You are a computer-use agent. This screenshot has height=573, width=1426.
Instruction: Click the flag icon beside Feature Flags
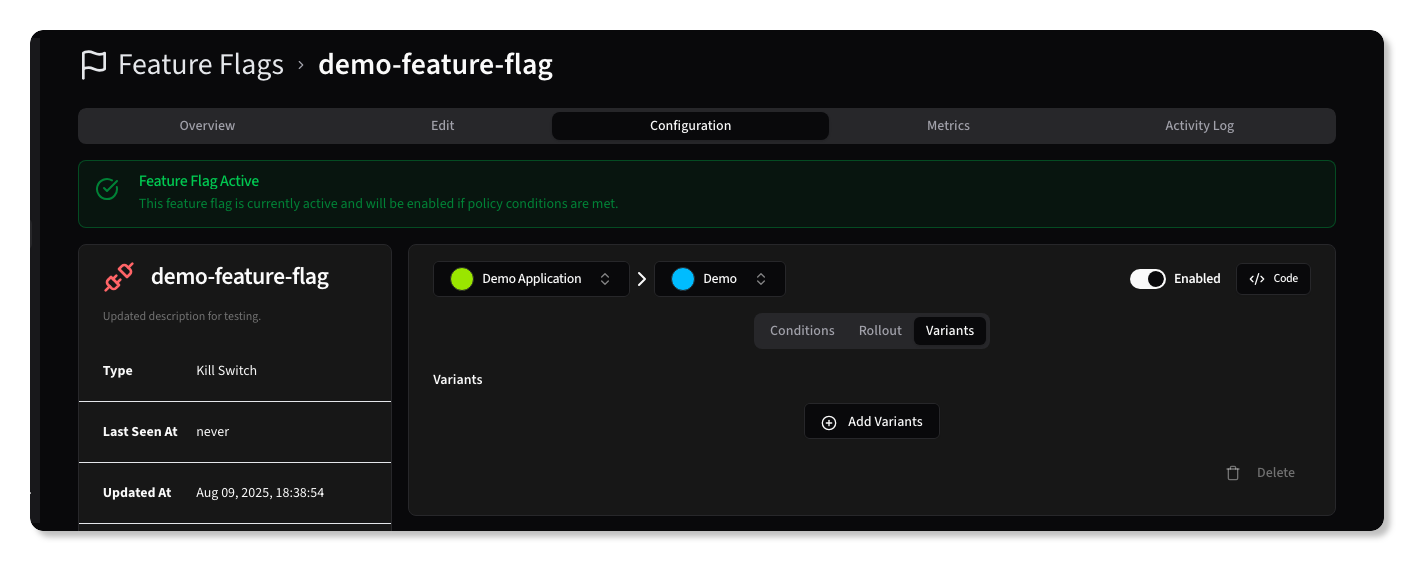click(93, 65)
